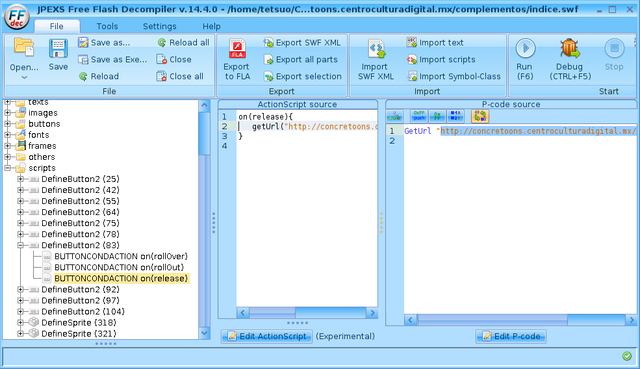Viewport: 640px width, 369px height.
Task: Choose Import text
Action: (x=435, y=42)
